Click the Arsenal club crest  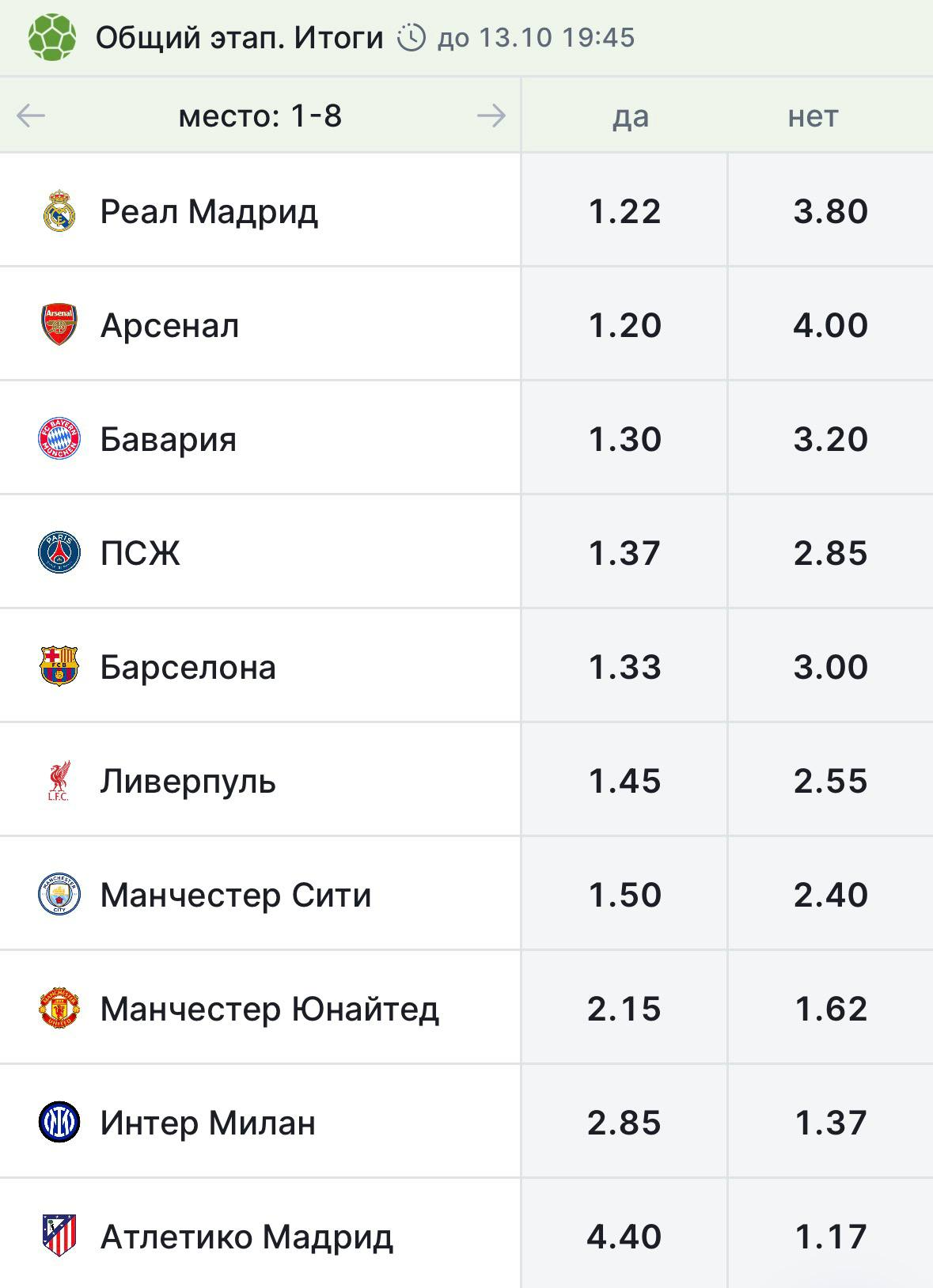(x=59, y=324)
